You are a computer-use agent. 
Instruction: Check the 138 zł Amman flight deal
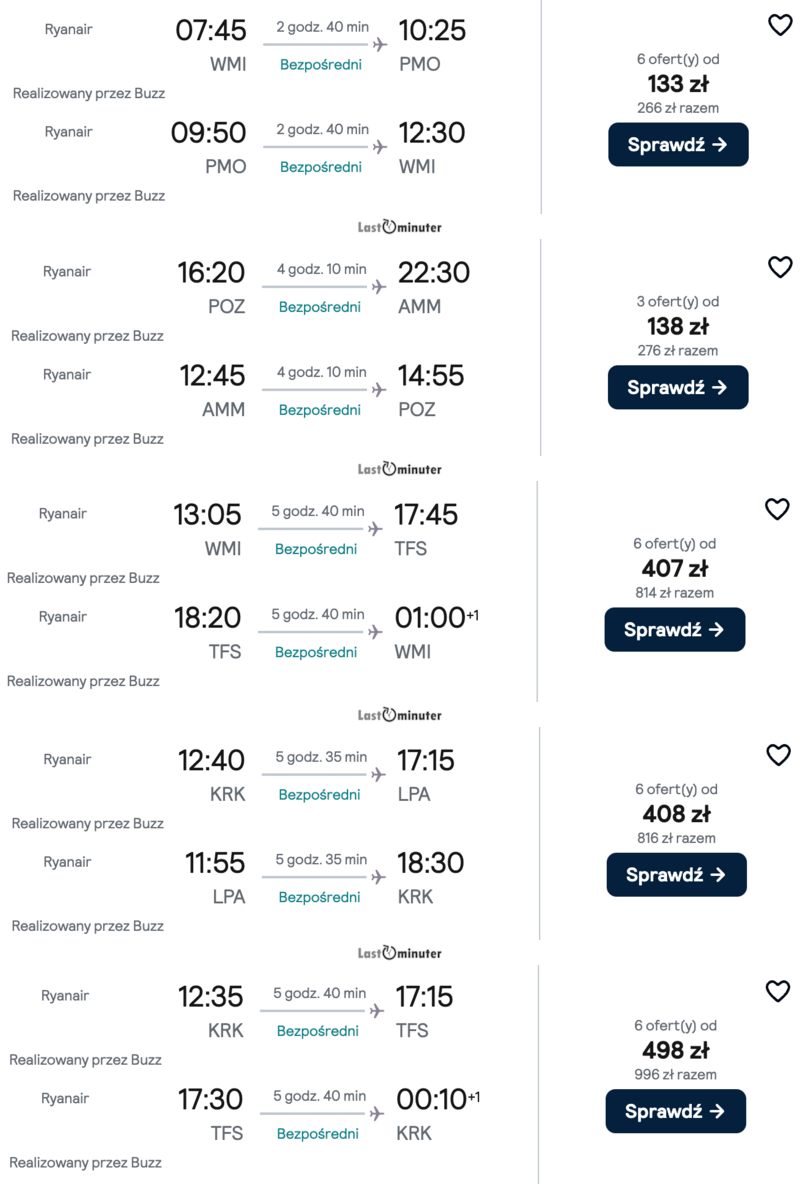pyautogui.click(x=678, y=388)
